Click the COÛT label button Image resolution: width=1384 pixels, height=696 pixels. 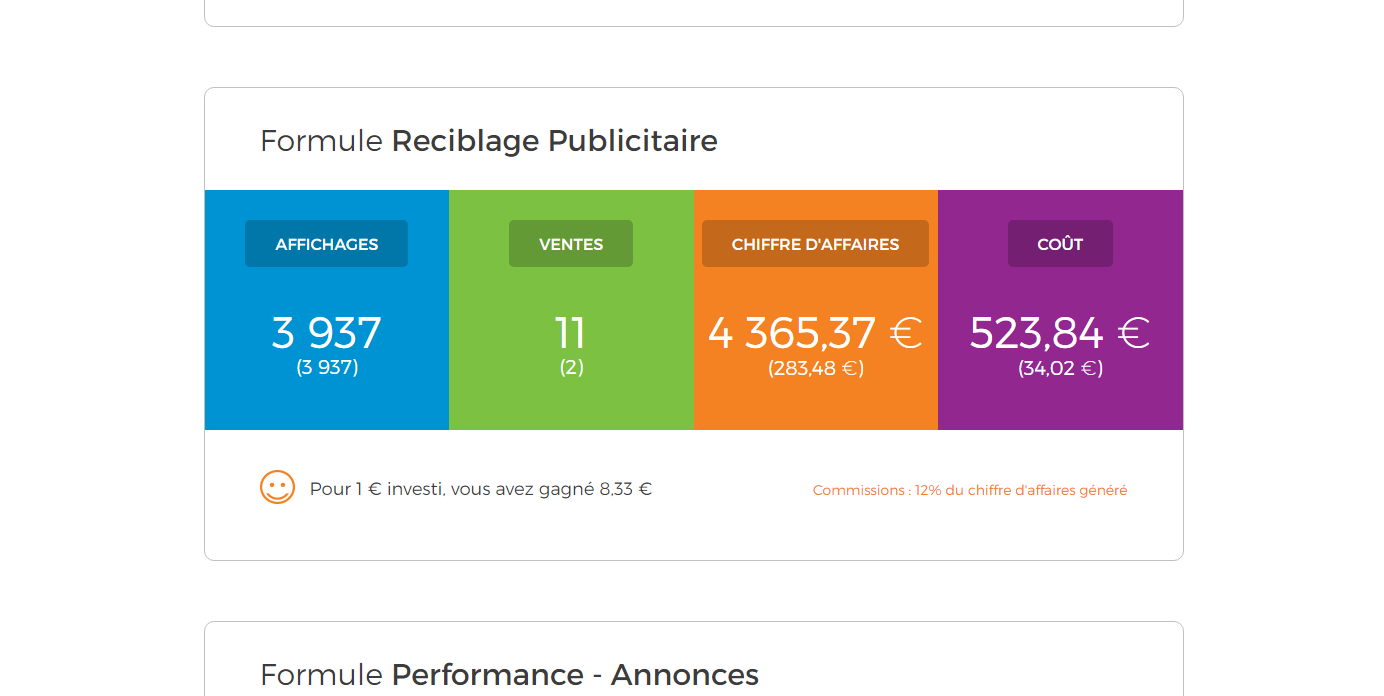[x=1060, y=244]
